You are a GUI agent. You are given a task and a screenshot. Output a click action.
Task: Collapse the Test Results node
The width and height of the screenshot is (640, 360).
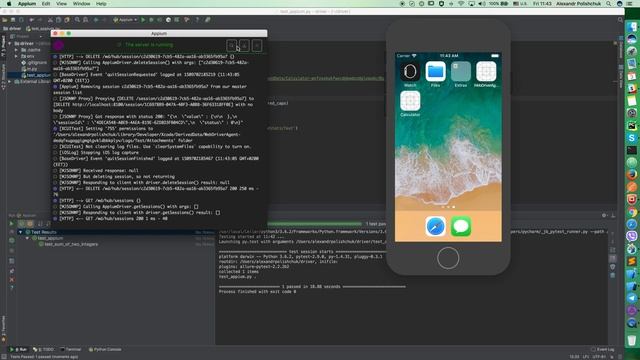20,232
